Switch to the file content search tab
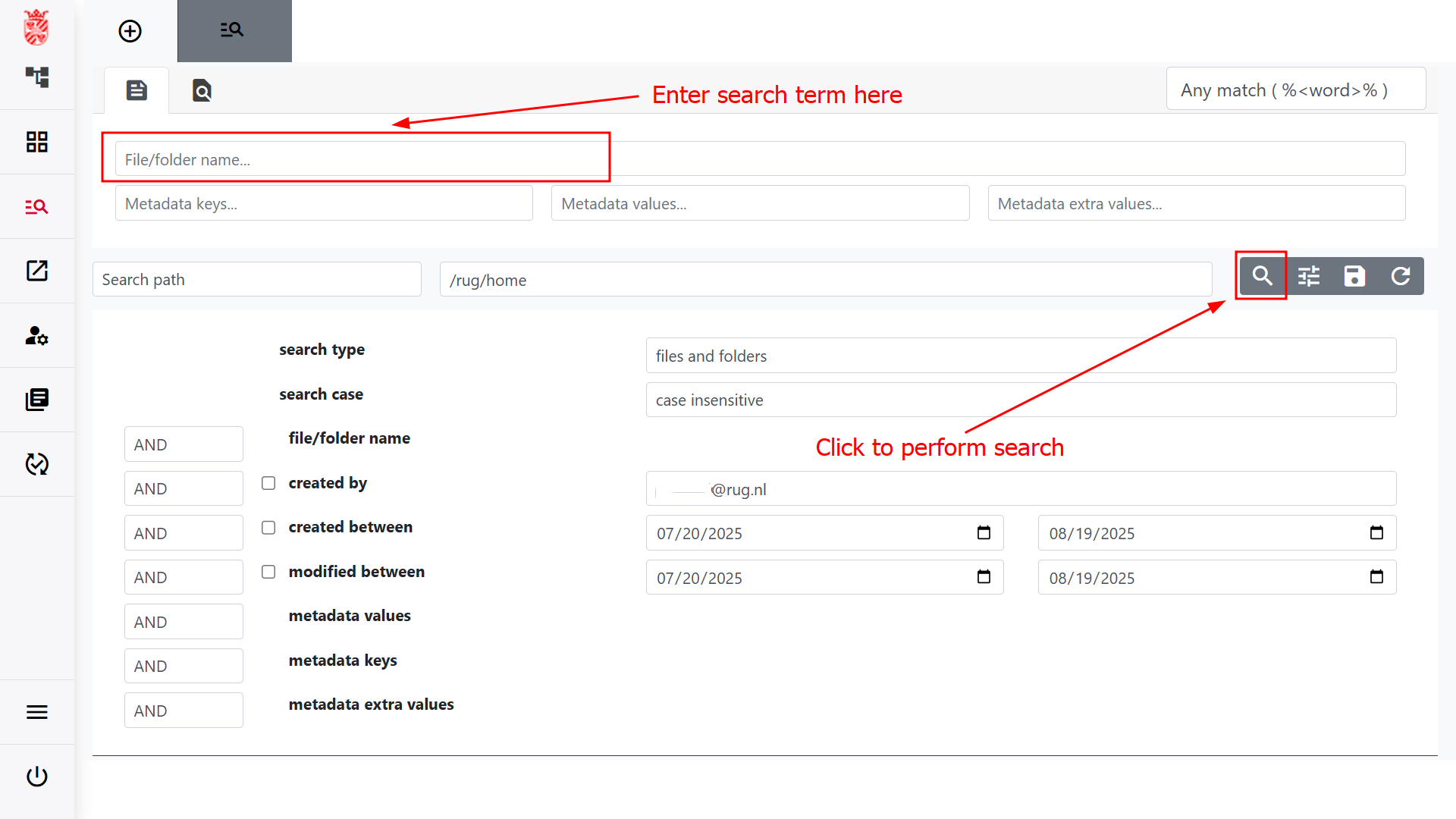The width and height of the screenshot is (1456, 819). (x=202, y=90)
